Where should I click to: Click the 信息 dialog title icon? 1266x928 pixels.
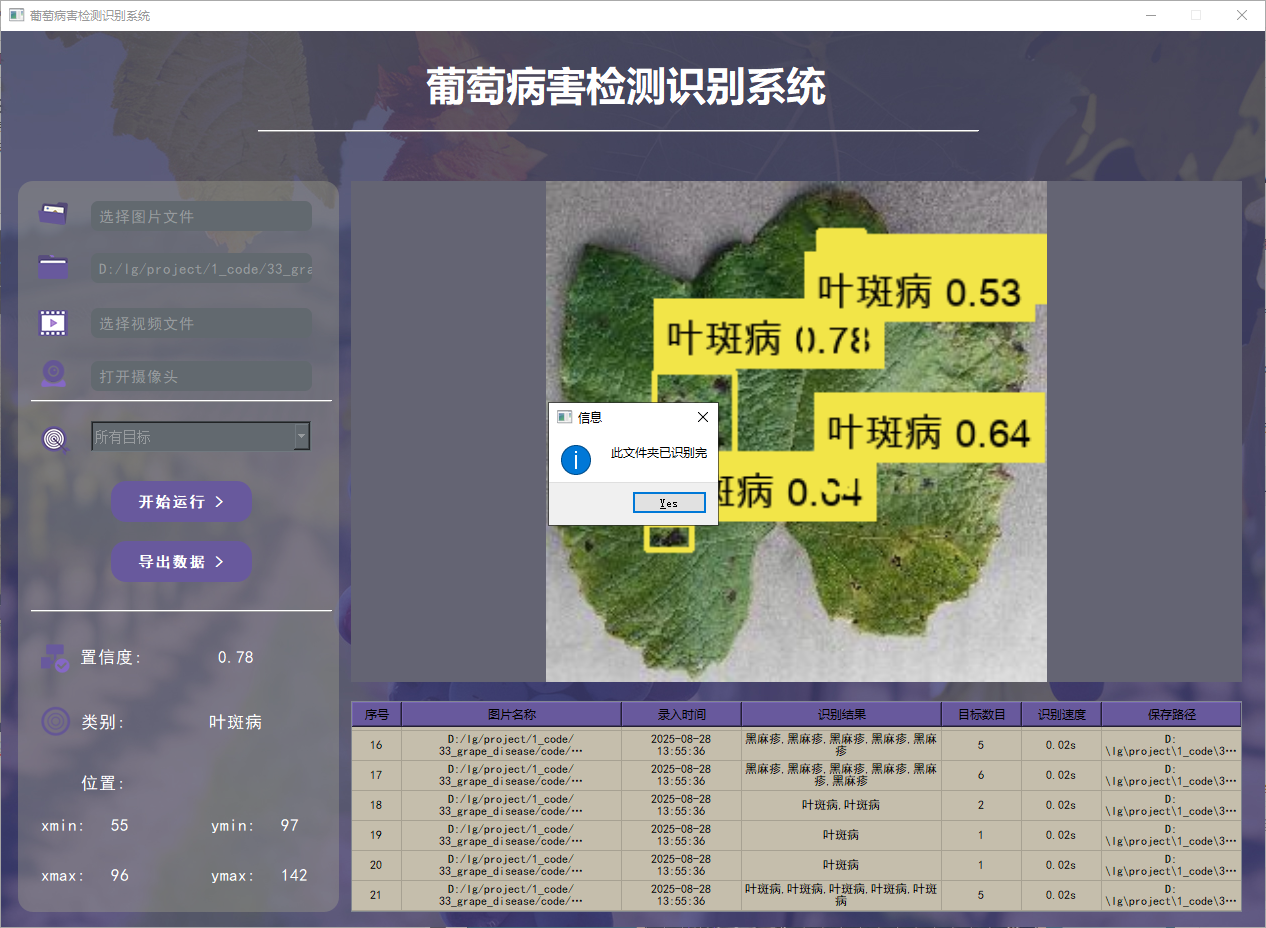[x=565, y=417]
